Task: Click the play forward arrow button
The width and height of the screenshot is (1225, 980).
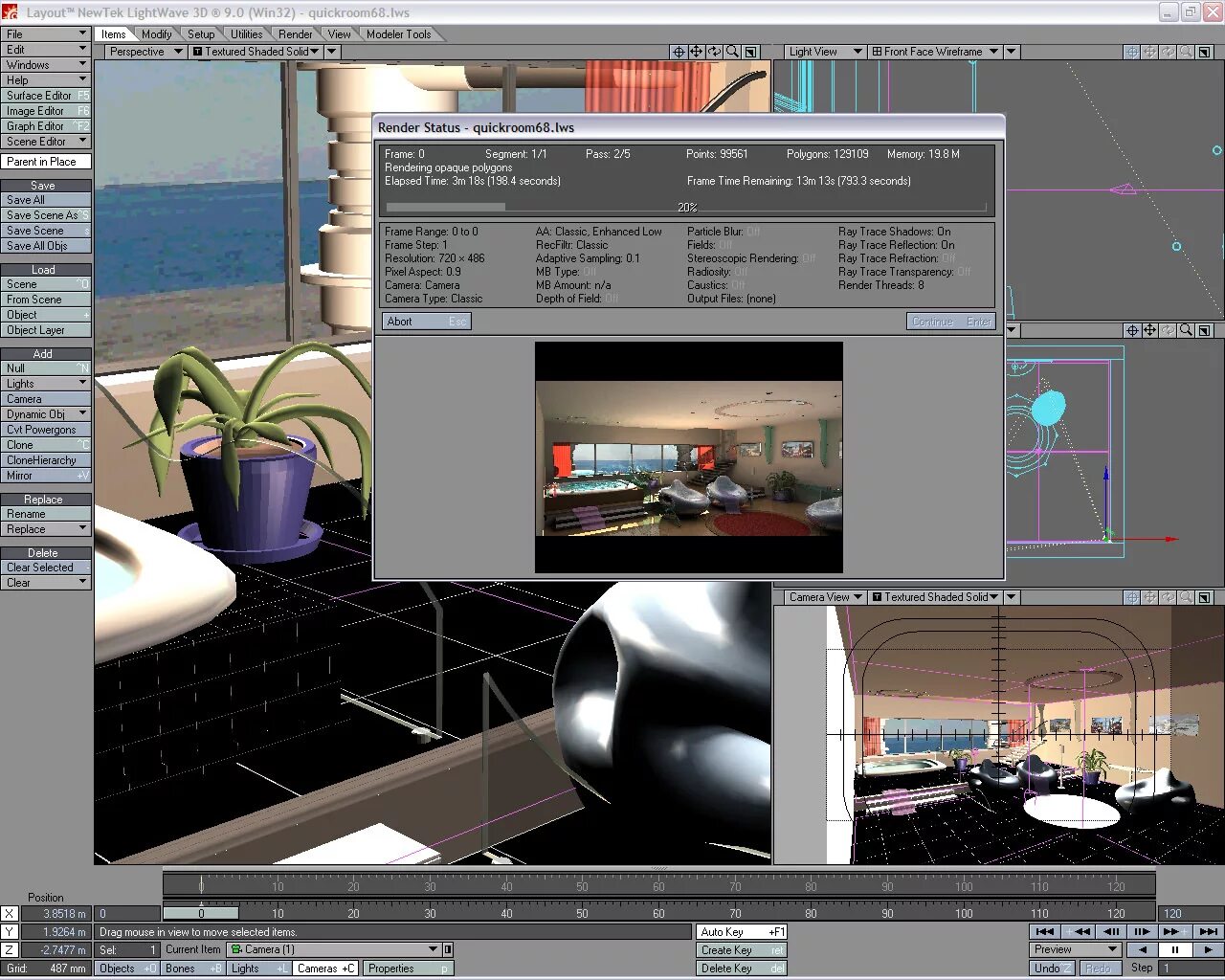Action: [x=1208, y=949]
